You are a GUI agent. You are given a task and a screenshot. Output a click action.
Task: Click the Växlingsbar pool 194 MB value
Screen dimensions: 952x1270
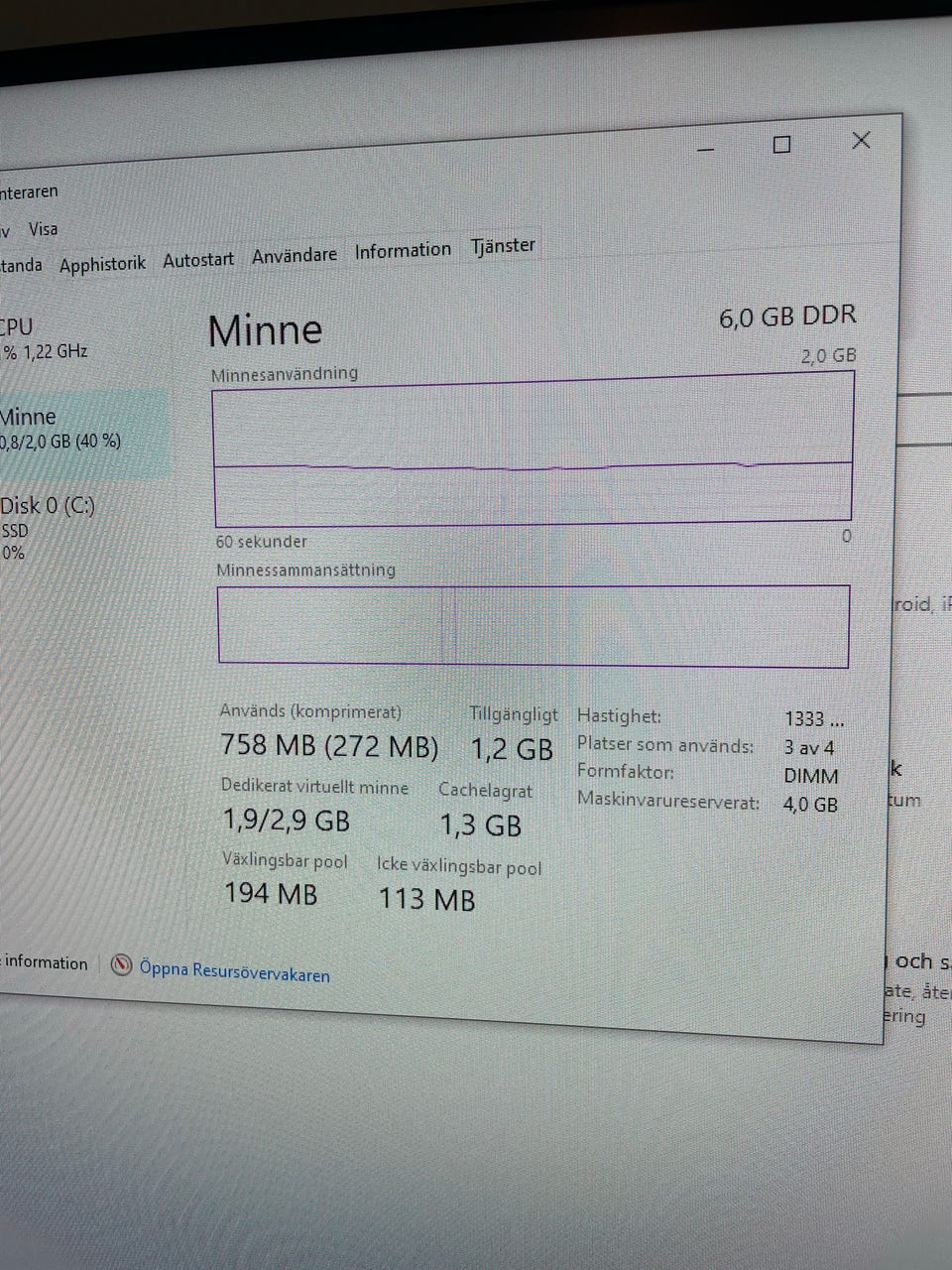(x=271, y=894)
